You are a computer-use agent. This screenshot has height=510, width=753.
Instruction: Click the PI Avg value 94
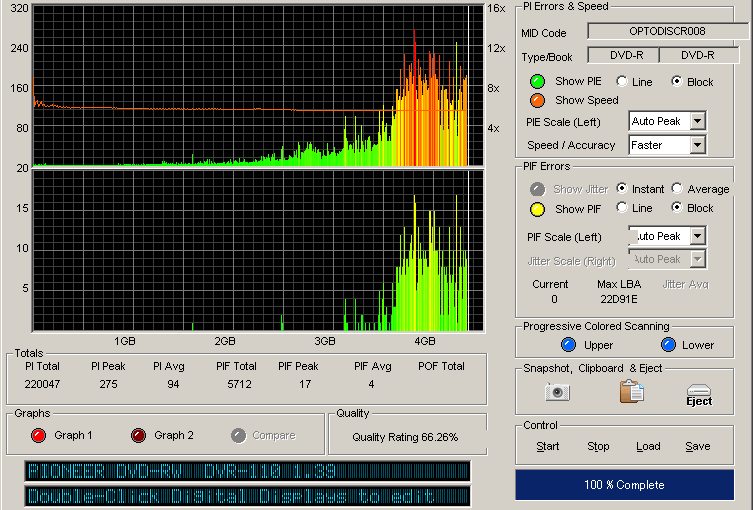[x=173, y=384]
